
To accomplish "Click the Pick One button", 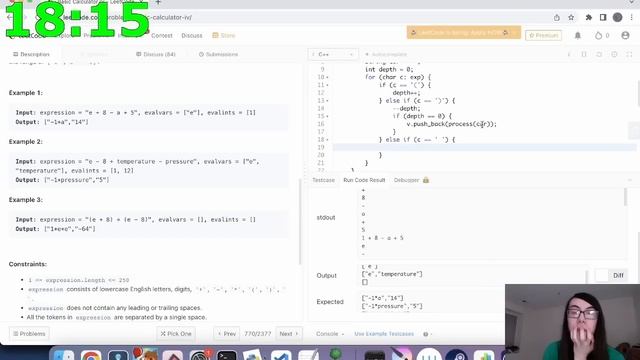I will [176, 334].
